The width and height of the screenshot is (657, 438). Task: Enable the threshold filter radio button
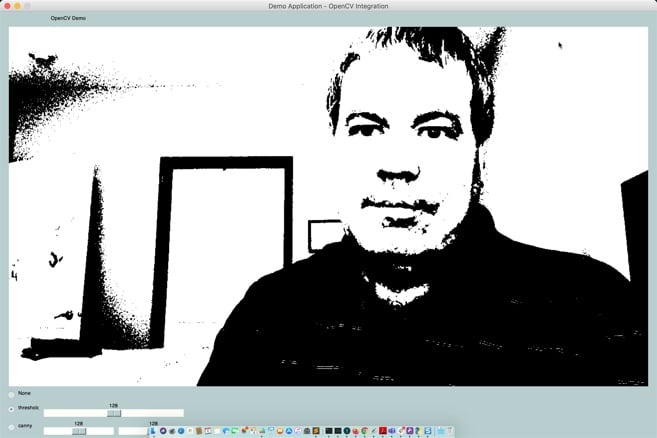(x=12, y=409)
